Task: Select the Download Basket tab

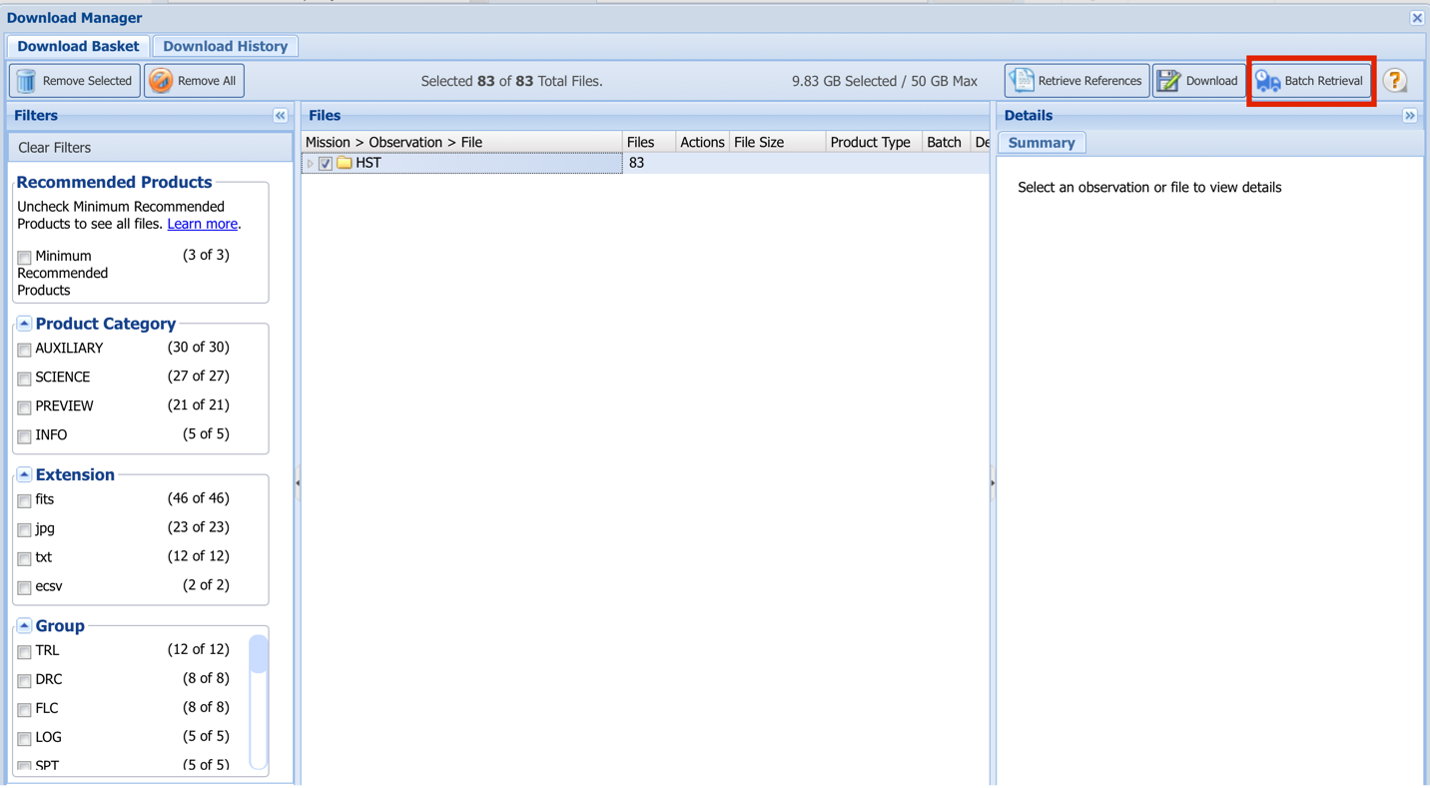Action: [x=78, y=46]
